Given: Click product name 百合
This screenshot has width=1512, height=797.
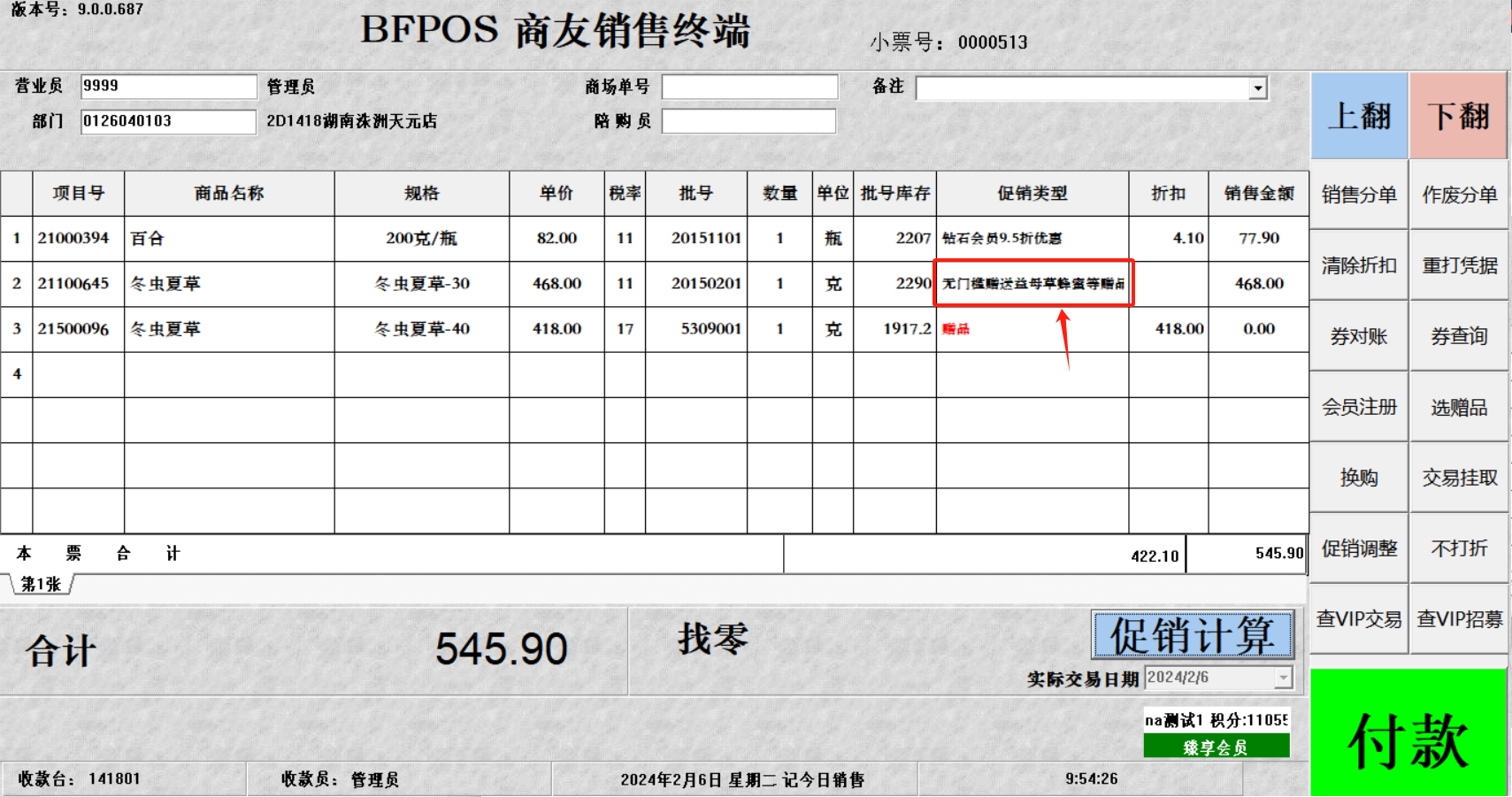Looking at the screenshot, I should click(x=229, y=239).
